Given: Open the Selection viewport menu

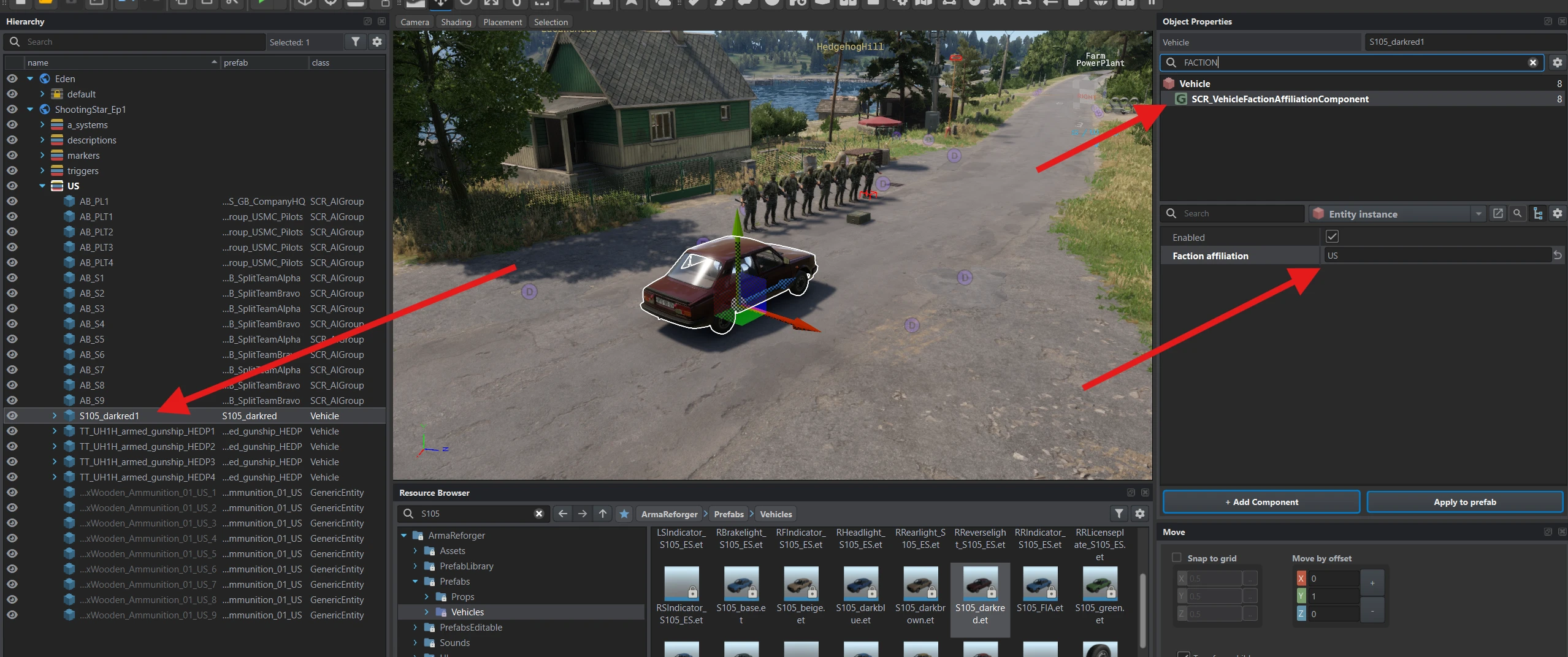Looking at the screenshot, I should point(551,22).
